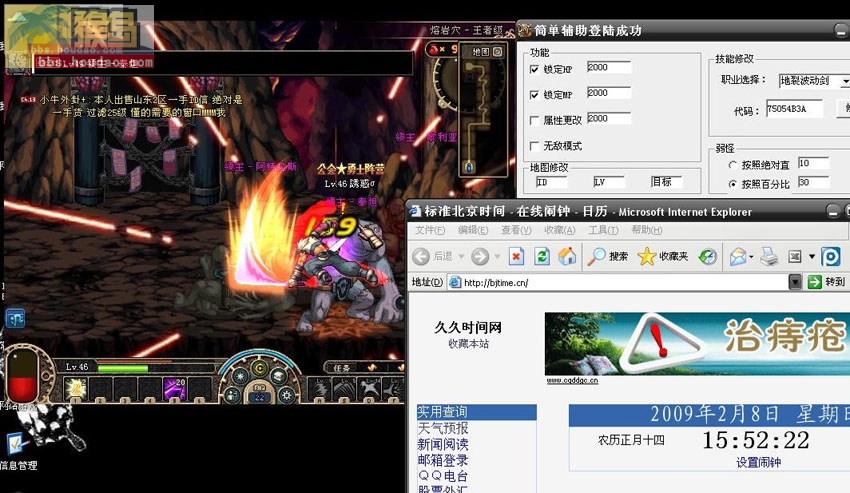850x493 pixels.
Task: Click the skill icon bound to key D
Action: (370, 390)
